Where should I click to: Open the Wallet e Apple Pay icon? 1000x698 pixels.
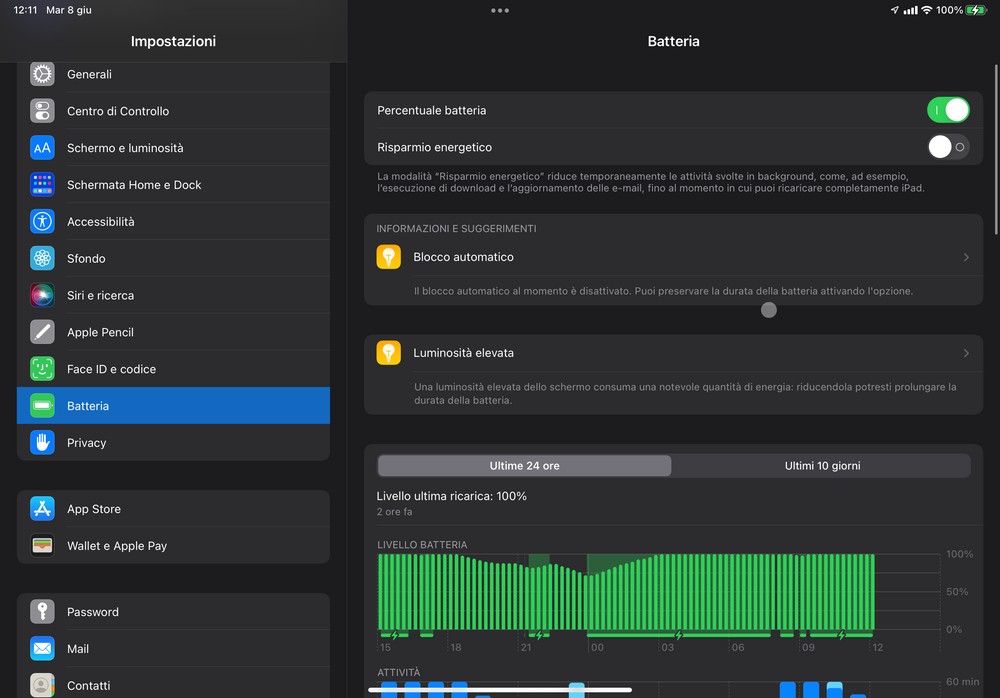[42, 546]
